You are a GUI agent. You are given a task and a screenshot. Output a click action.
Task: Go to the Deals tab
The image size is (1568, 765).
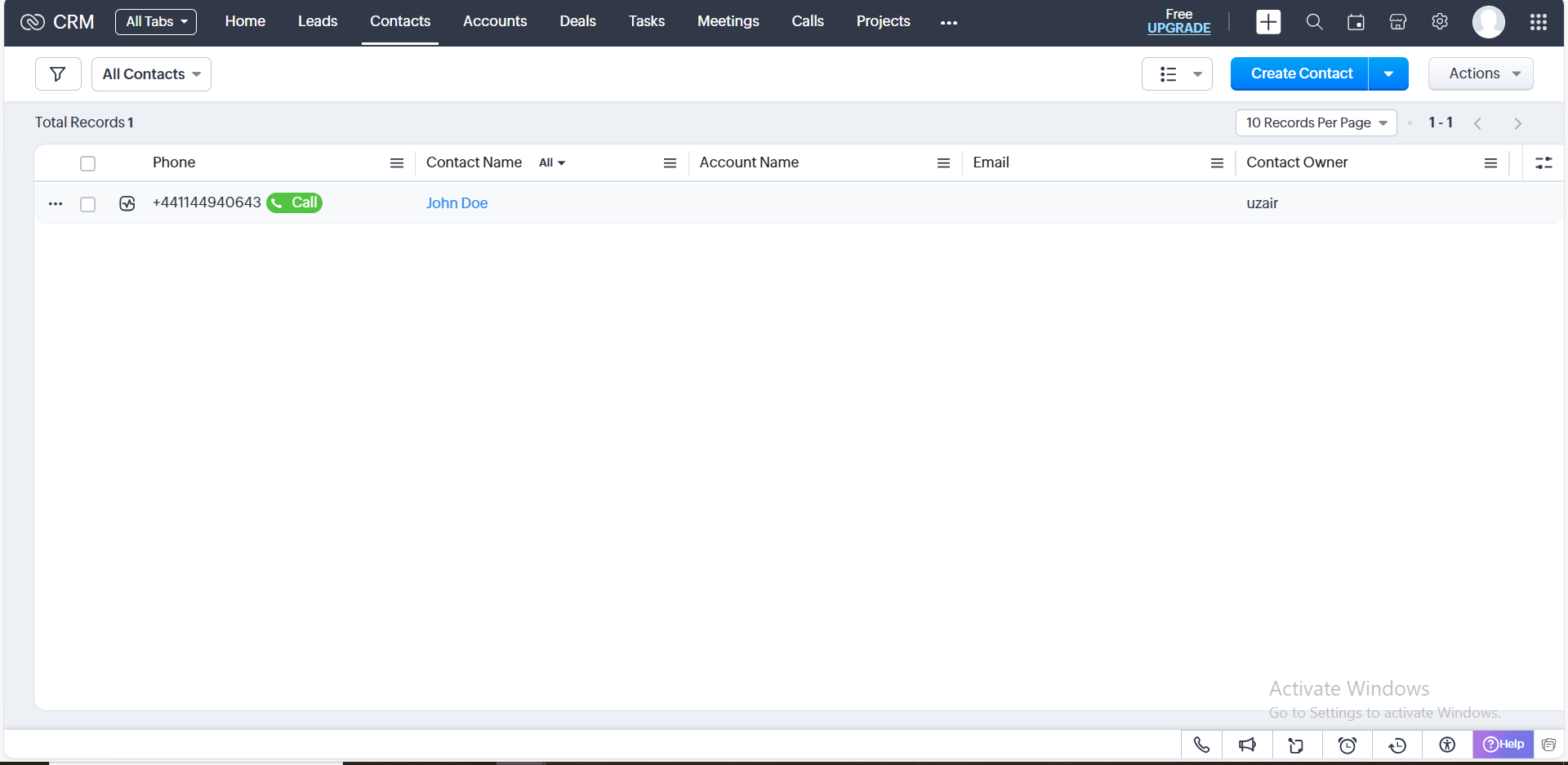[x=577, y=21]
